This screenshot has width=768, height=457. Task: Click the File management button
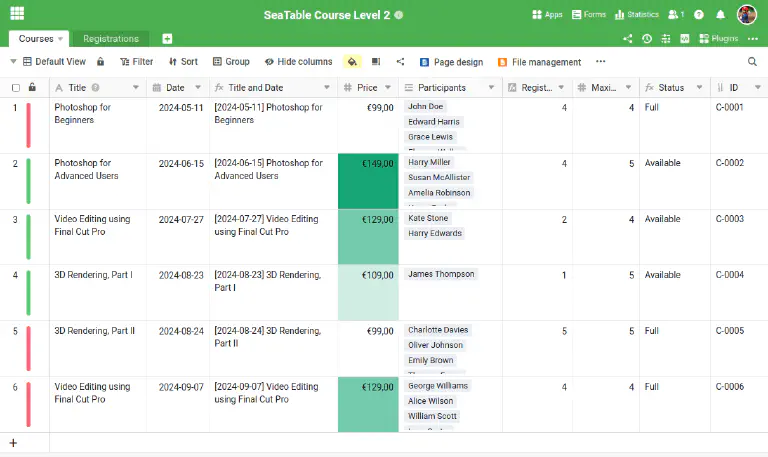click(538, 62)
